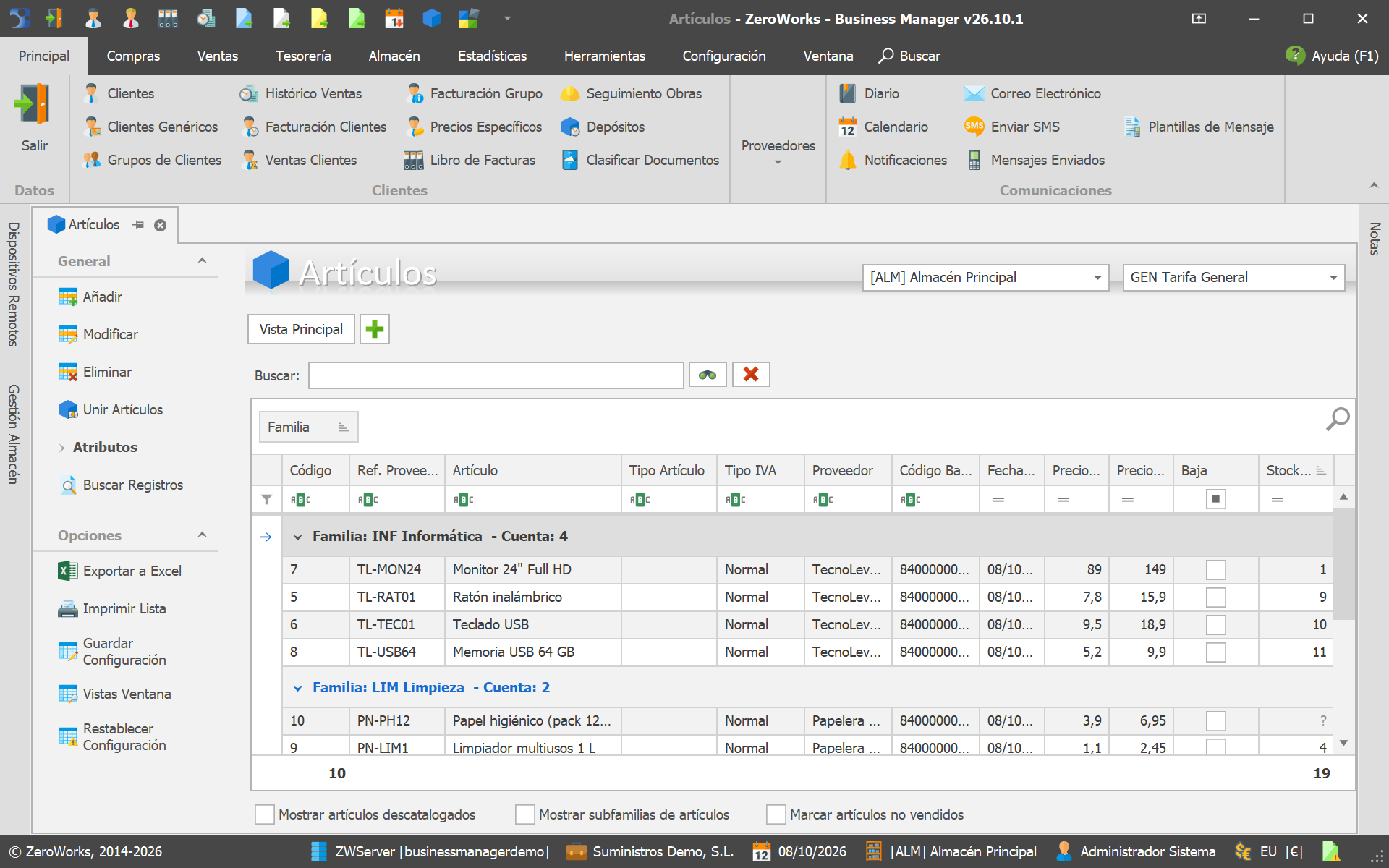
Task: Click Unir Artículos
Action: coord(111,409)
